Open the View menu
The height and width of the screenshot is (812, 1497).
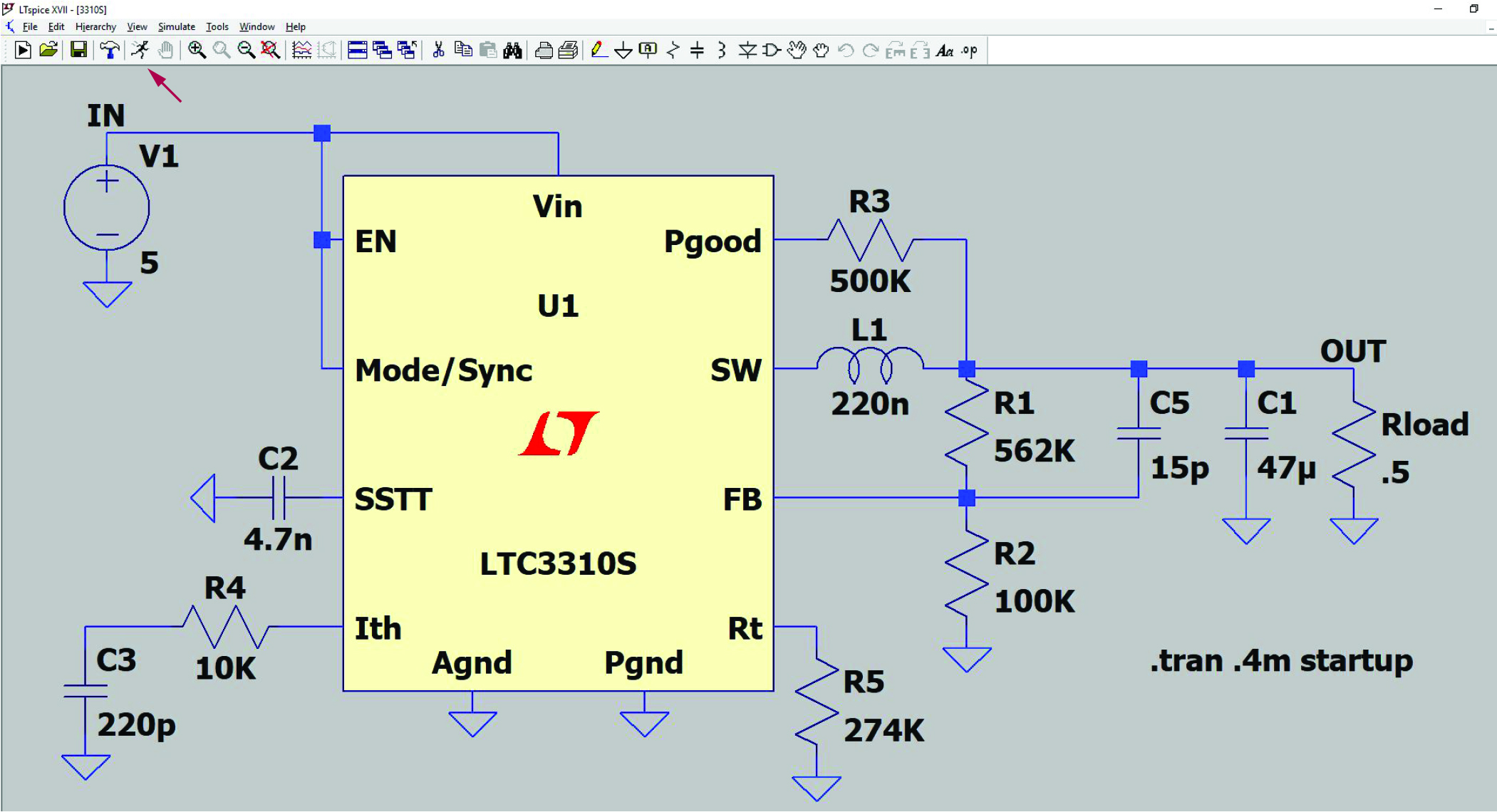pyautogui.click(x=137, y=26)
